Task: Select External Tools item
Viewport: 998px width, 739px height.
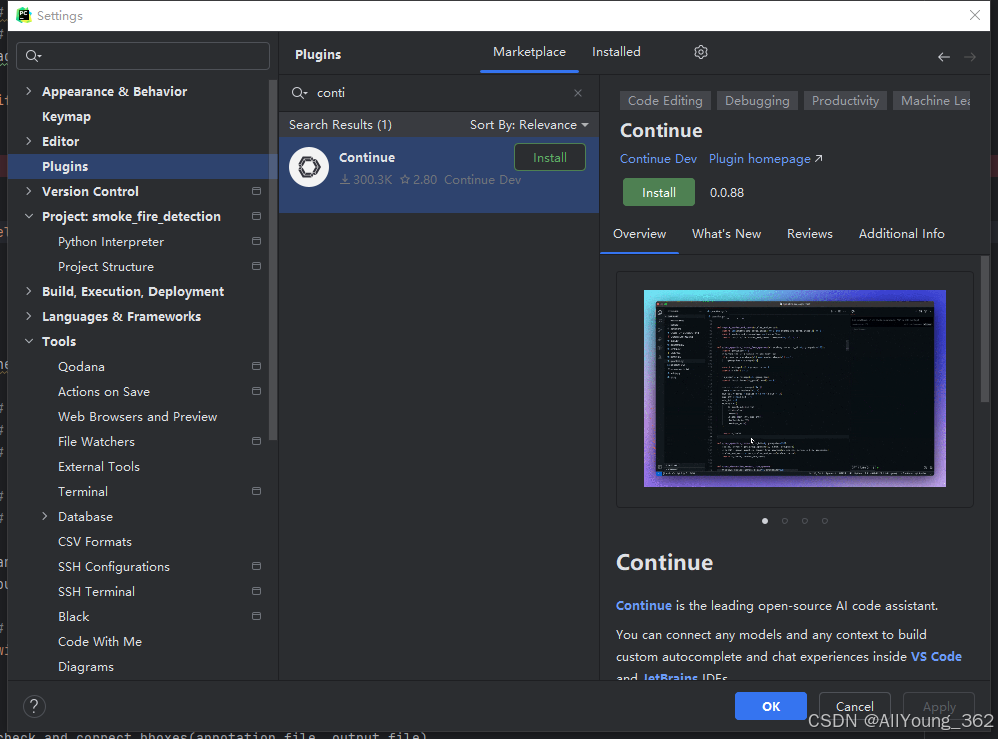Action: [99, 467]
